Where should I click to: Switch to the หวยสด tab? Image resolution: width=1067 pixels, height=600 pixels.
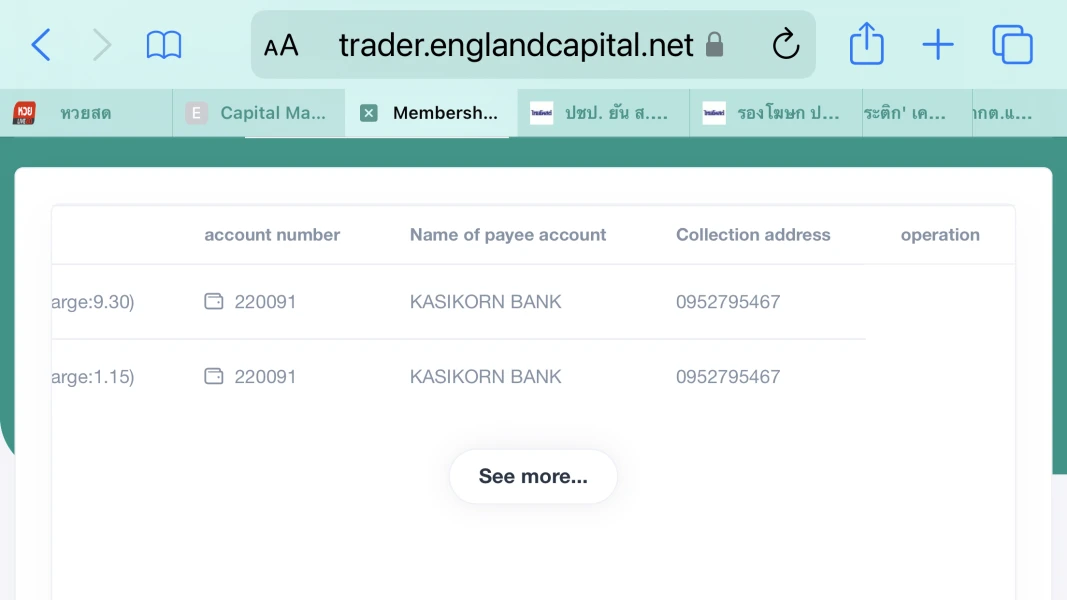pyautogui.click(x=85, y=113)
